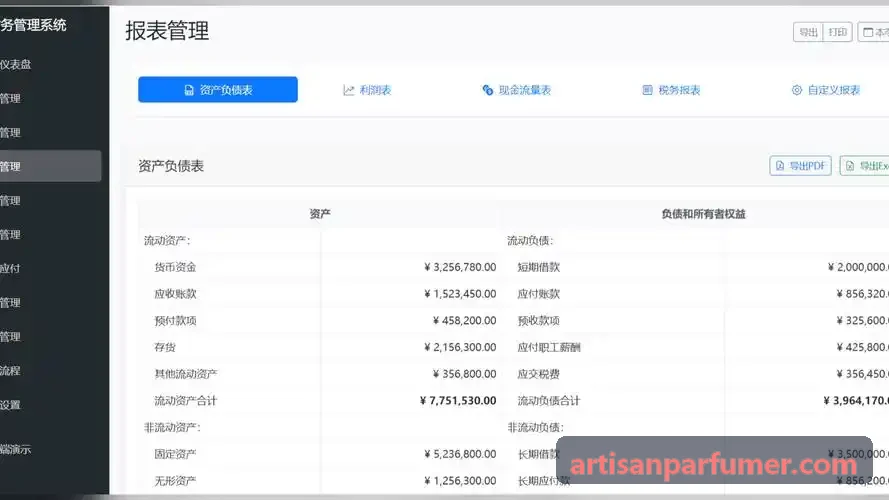This screenshot has height=500, width=889.
Task: Click the 应付职工薪酬 row label
Action: 549,347
